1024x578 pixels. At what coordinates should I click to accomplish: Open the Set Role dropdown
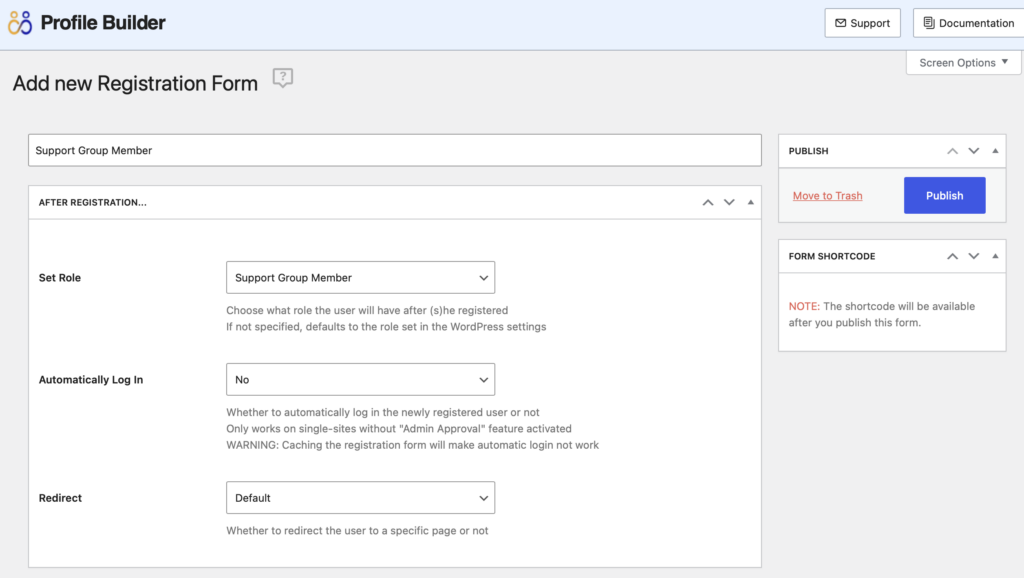click(x=360, y=278)
